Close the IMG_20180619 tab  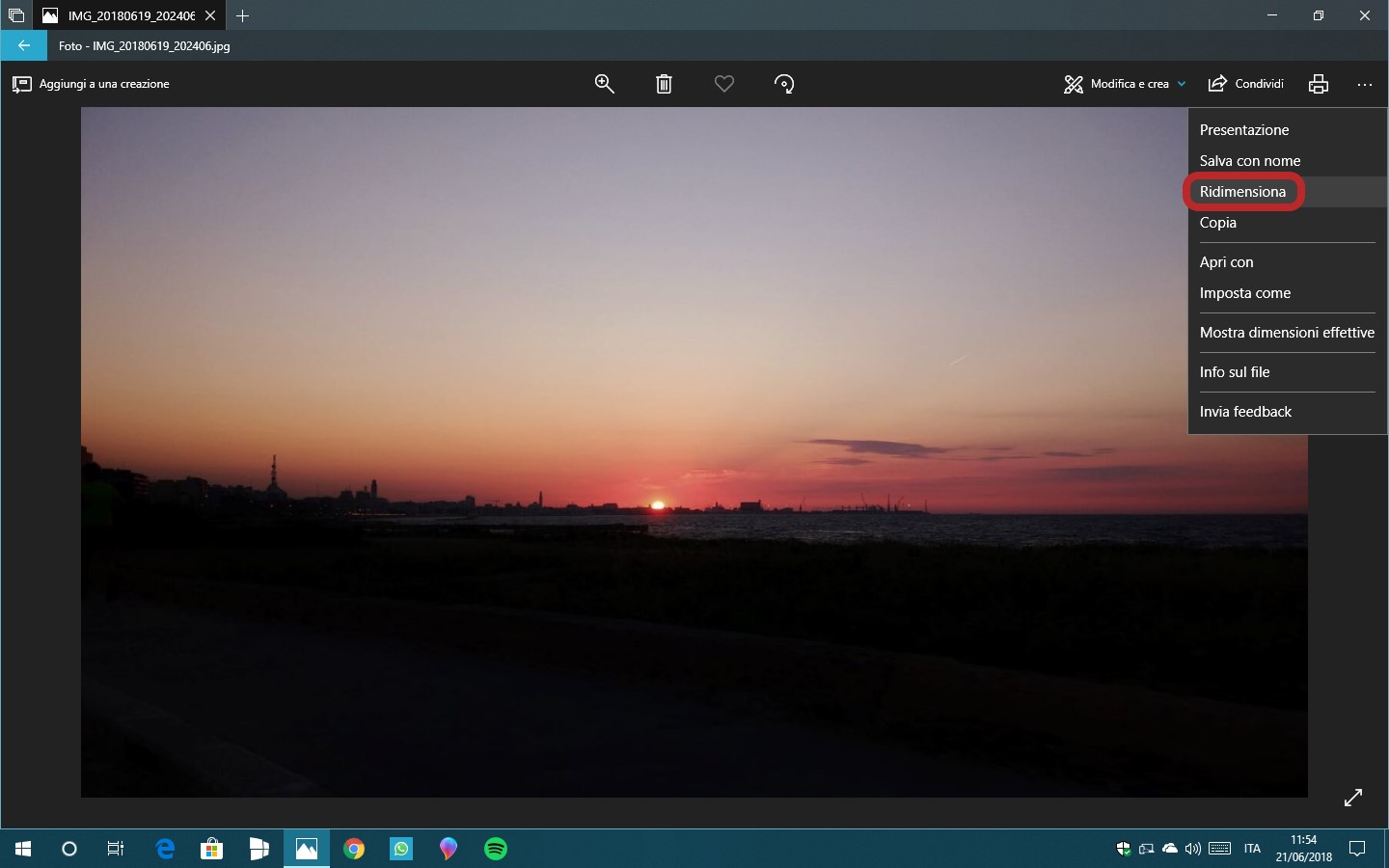click(210, 15)
